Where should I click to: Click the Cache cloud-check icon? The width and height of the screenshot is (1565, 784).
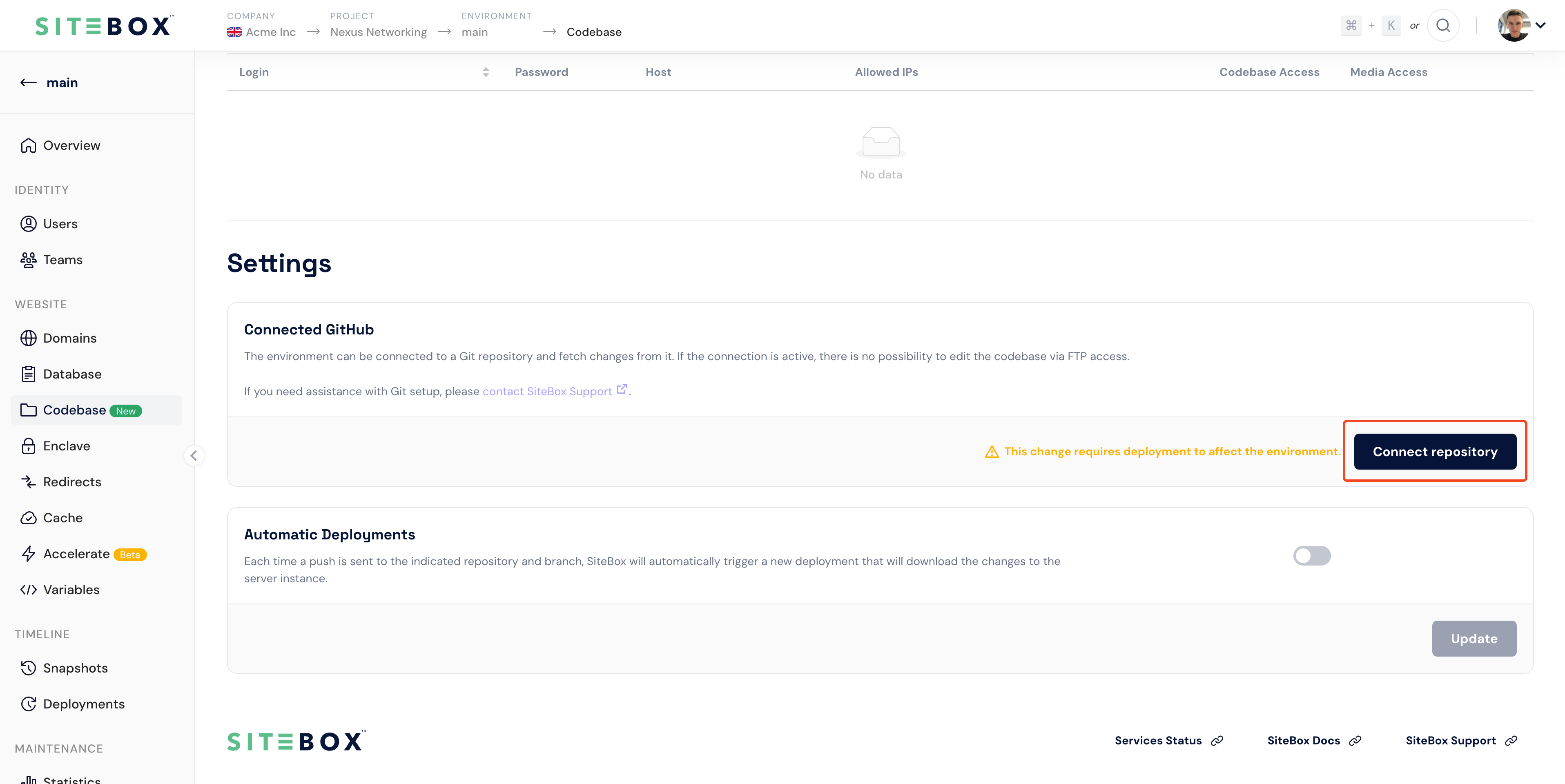click(x=29, y=518)
